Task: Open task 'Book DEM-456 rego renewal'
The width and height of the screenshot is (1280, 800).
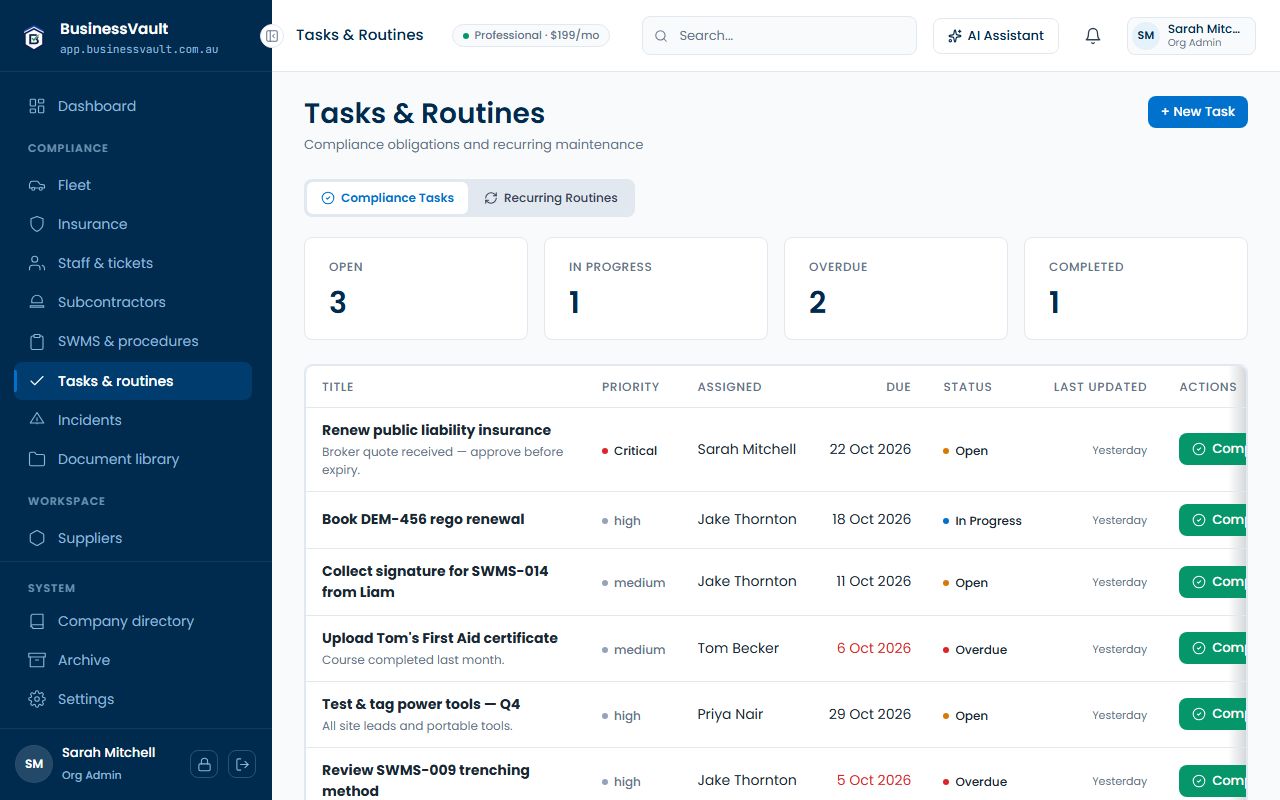Action: [423, 519]
